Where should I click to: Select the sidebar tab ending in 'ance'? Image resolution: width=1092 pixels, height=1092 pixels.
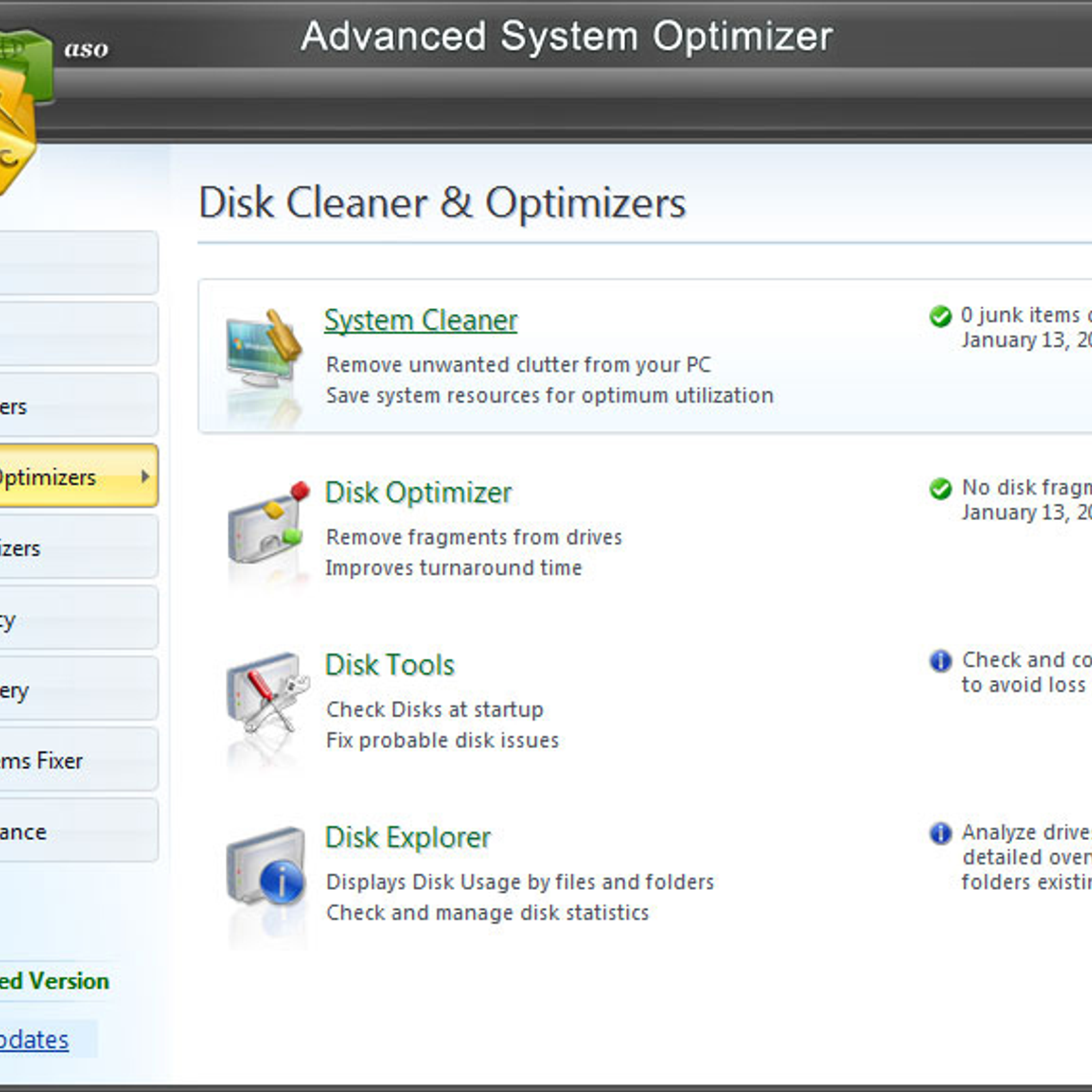pos(78,831)
